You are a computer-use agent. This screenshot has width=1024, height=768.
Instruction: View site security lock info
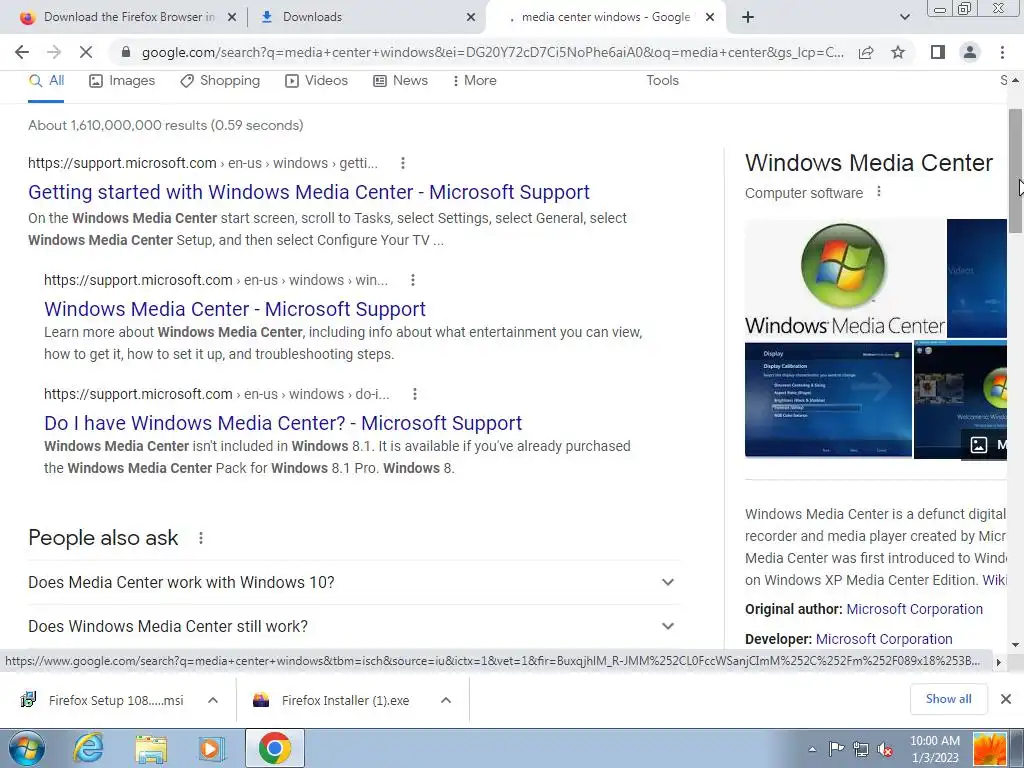click(x=126, y=52)
